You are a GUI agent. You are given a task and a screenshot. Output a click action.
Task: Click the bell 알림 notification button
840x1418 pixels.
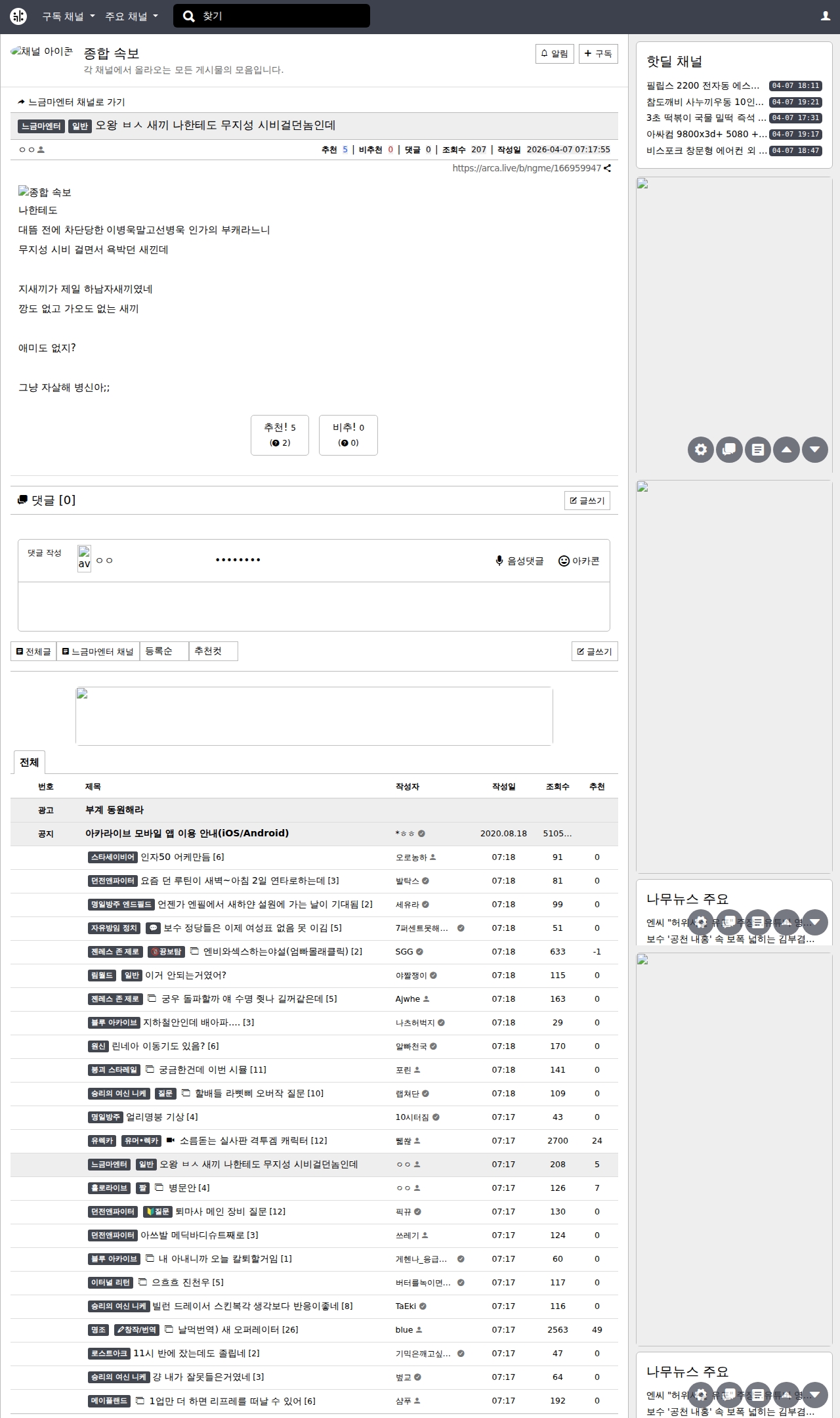point(555,54)
